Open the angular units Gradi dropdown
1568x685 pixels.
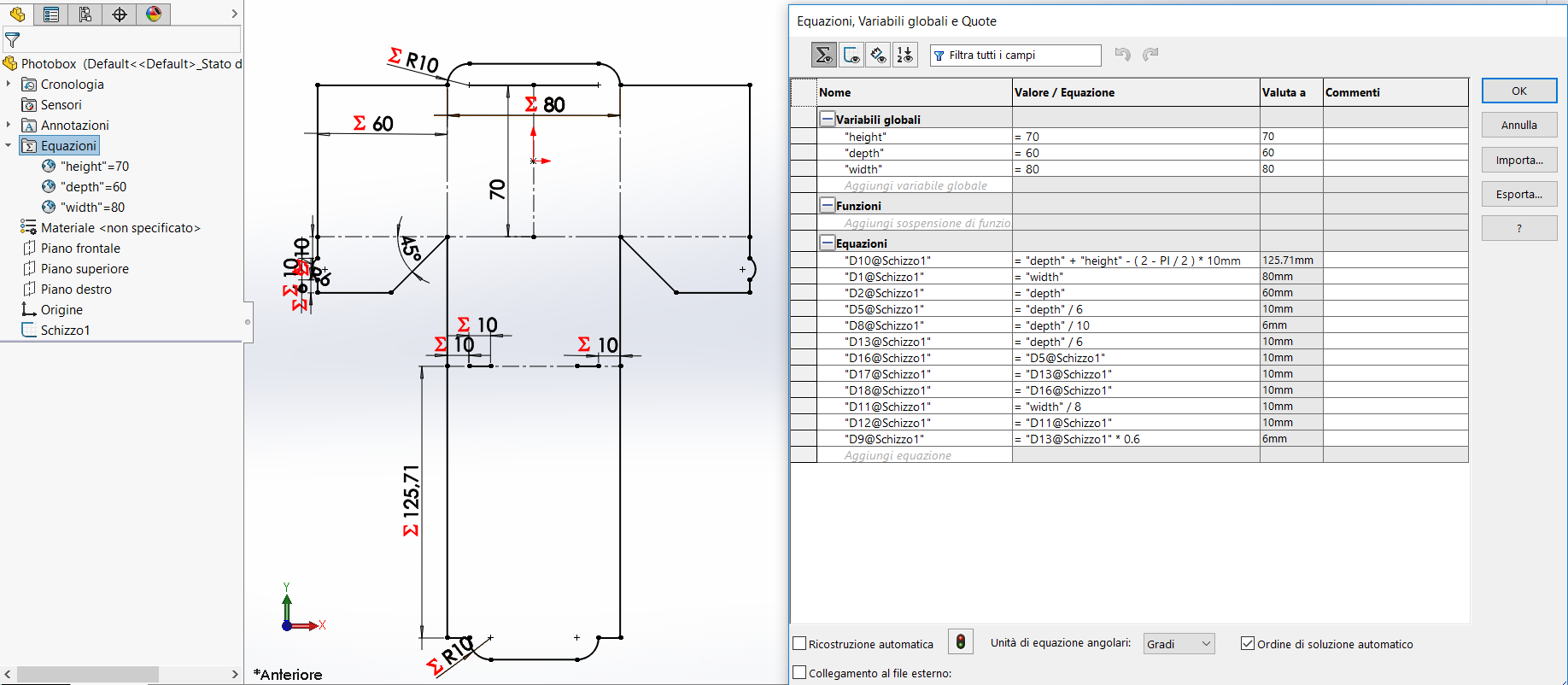[x=1179, y=643]
